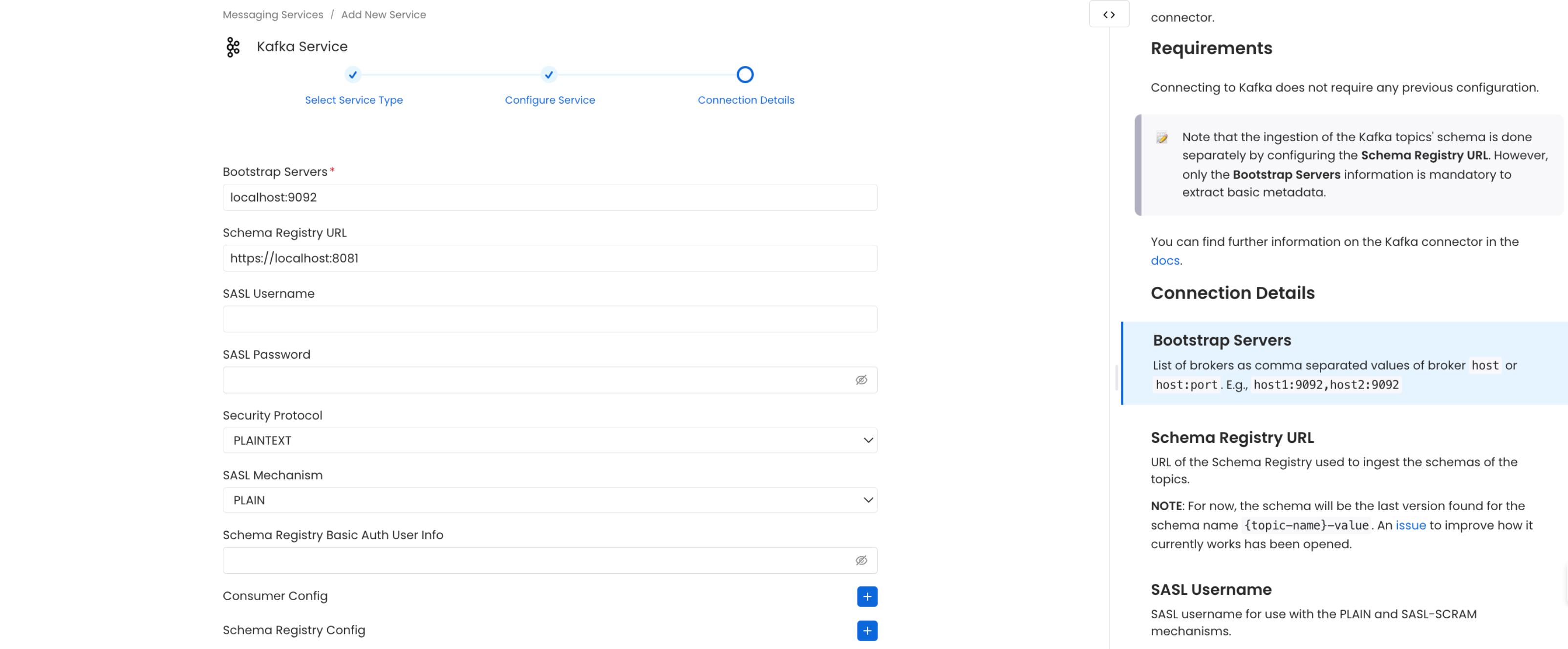Toggle password visibility for SASL Password
This screenshot has height=649, width=1568.
[x=860, y=379]
